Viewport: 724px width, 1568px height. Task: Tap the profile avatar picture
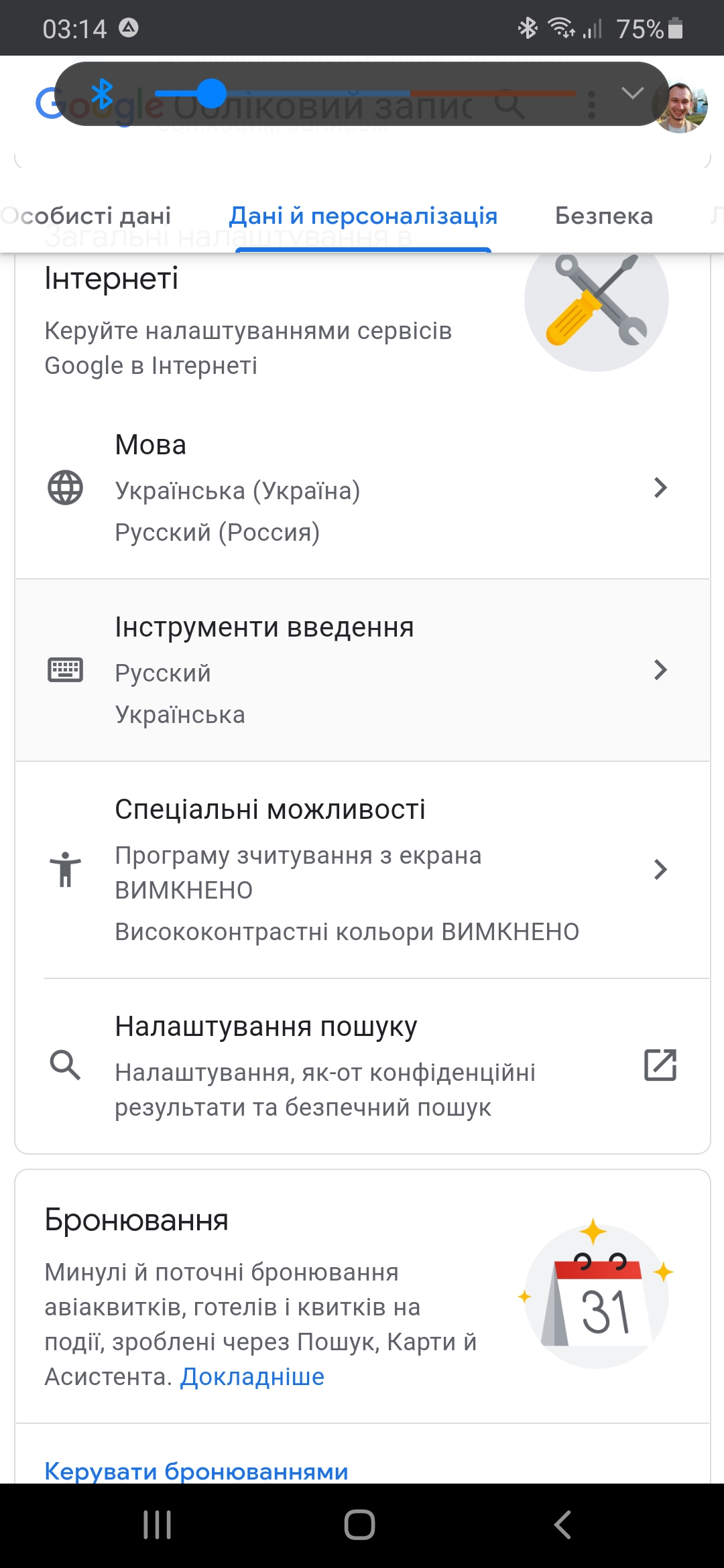tap(680, 107)
